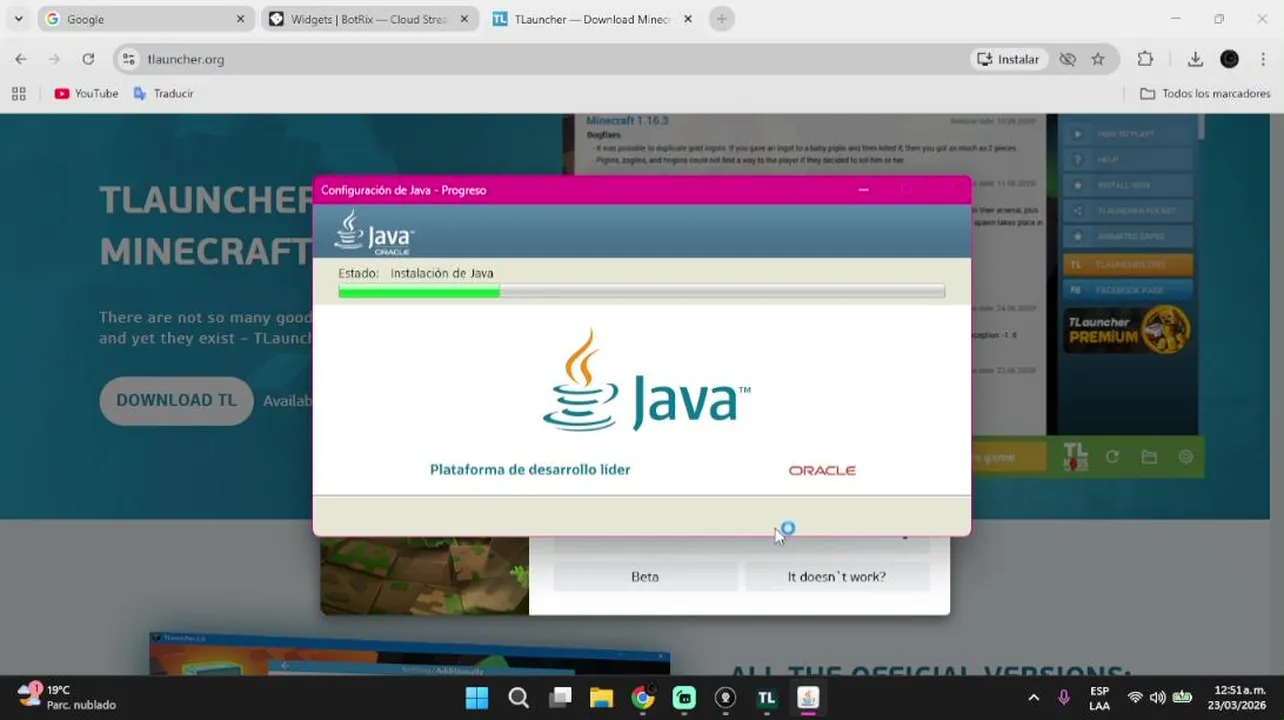Click the microphone icon in system tray
This screenshot has height=720, width=1284.
click(x=1064, y=698)
